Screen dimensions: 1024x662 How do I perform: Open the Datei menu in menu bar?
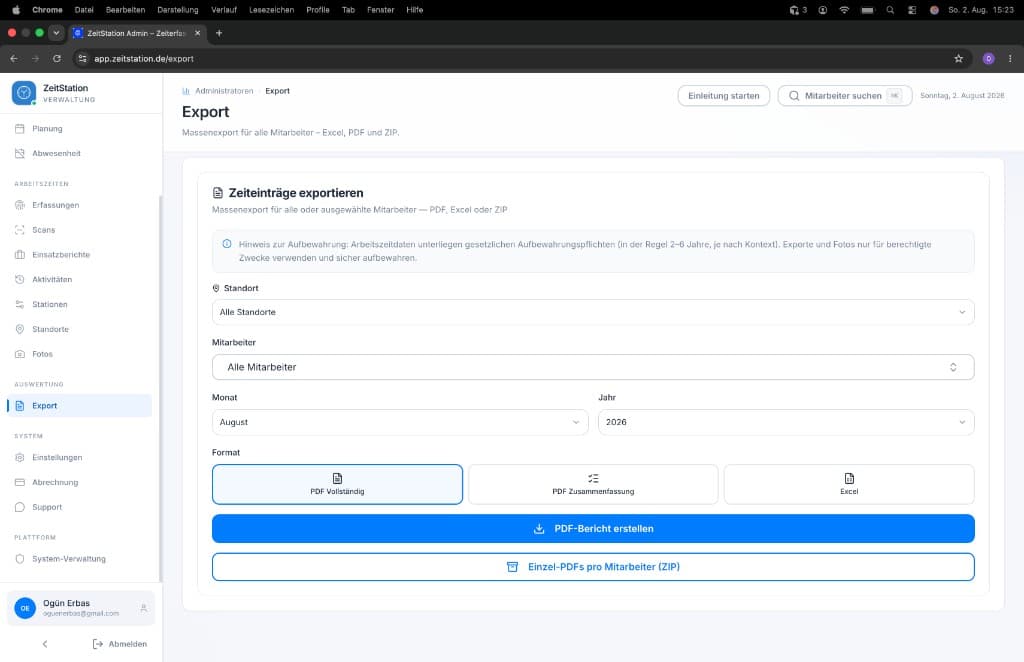(x=84, y=10)
